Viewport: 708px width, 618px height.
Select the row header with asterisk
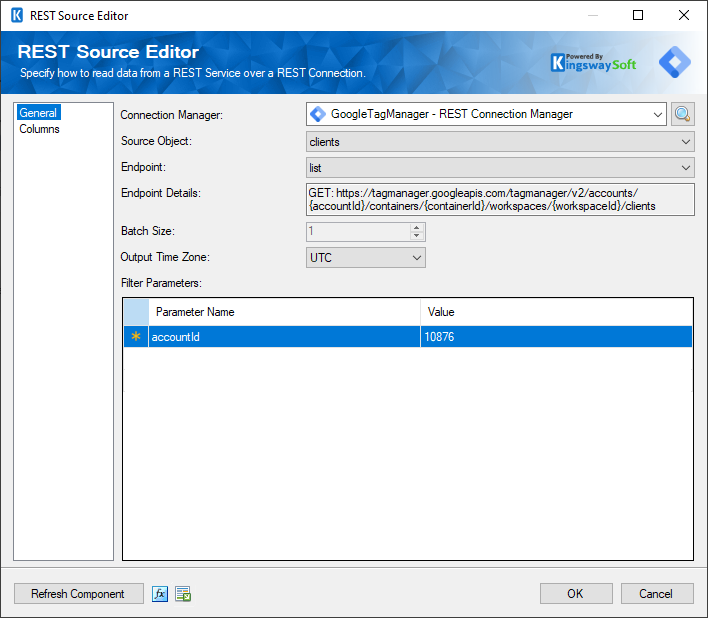136,337
